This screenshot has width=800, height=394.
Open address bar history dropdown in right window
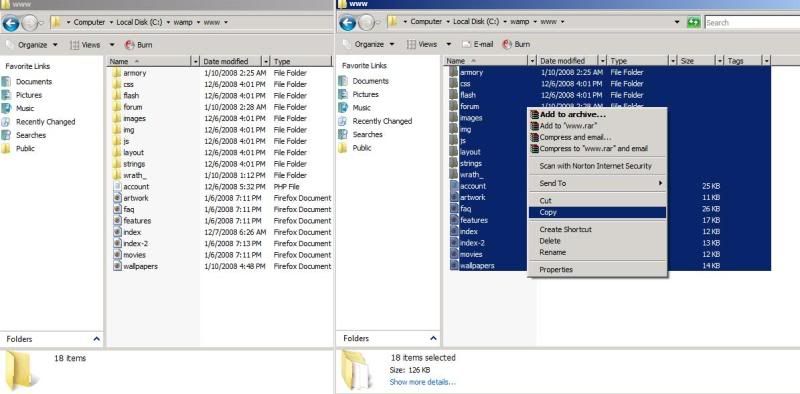tap(678, 22)
